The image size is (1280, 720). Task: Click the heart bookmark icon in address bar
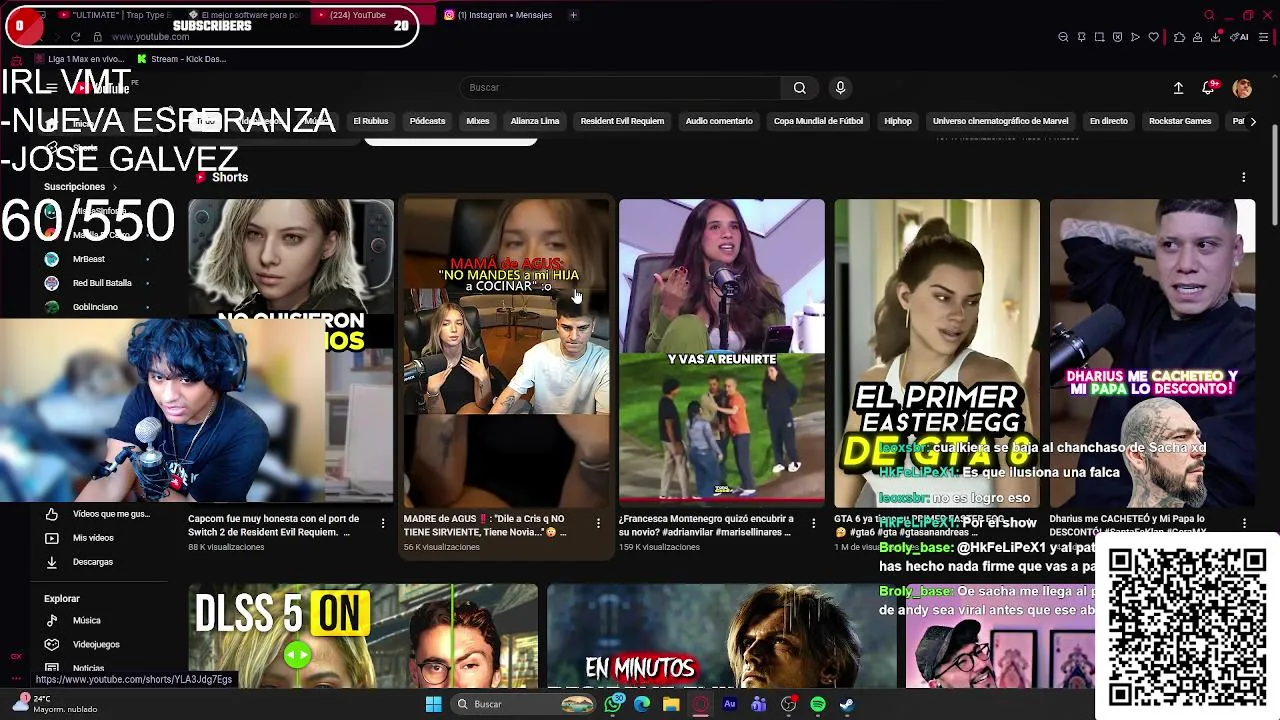(x=1153, y=37)
